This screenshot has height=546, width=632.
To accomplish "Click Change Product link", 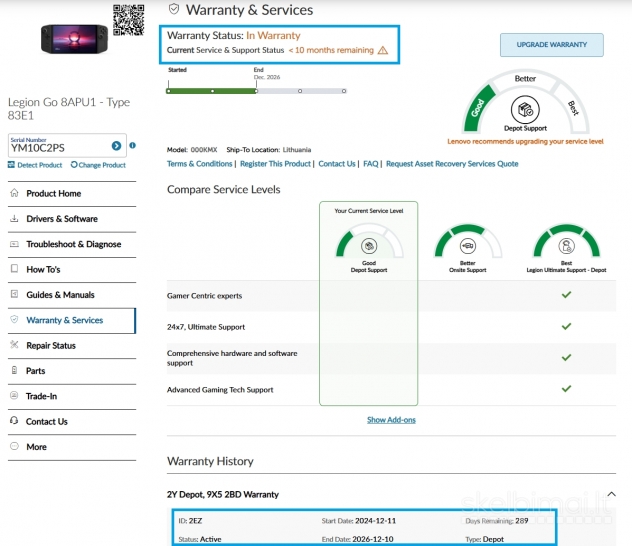I will tap(98, 165).
